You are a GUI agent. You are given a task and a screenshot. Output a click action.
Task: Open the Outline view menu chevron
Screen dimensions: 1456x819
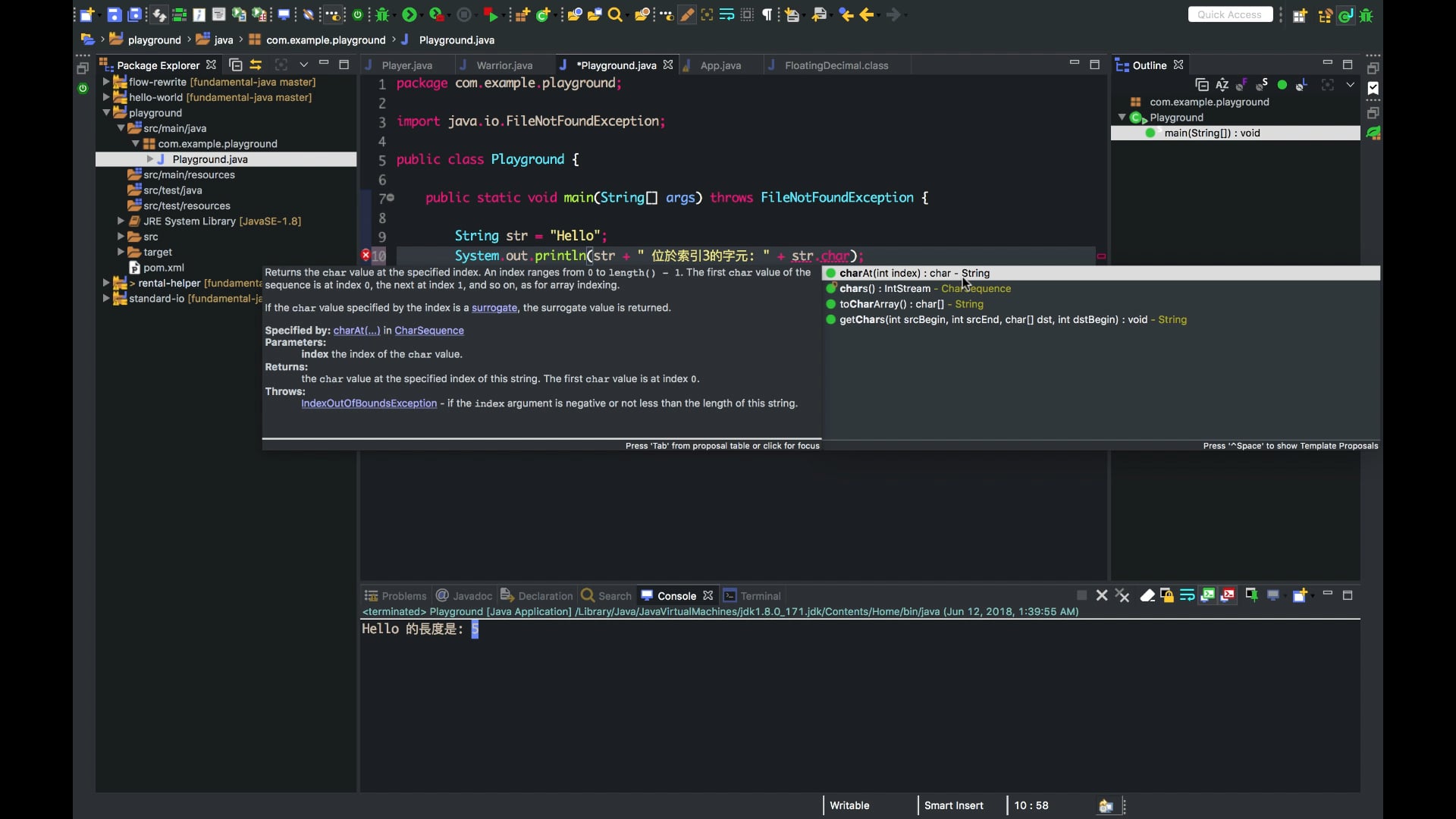1351,84
